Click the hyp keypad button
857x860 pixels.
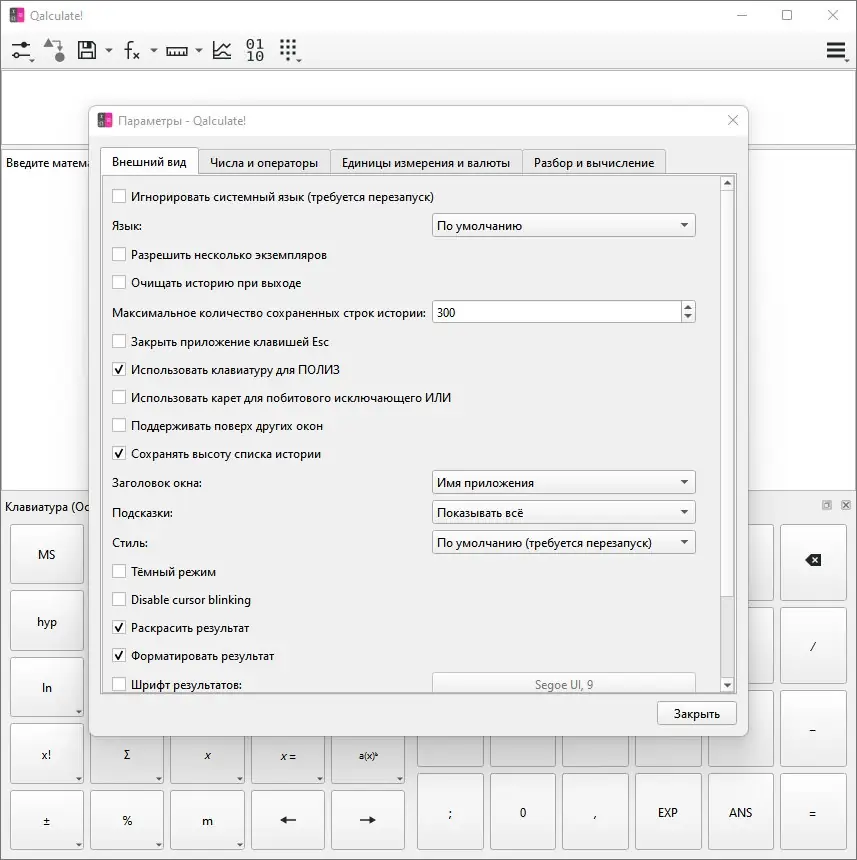(47, 621)
